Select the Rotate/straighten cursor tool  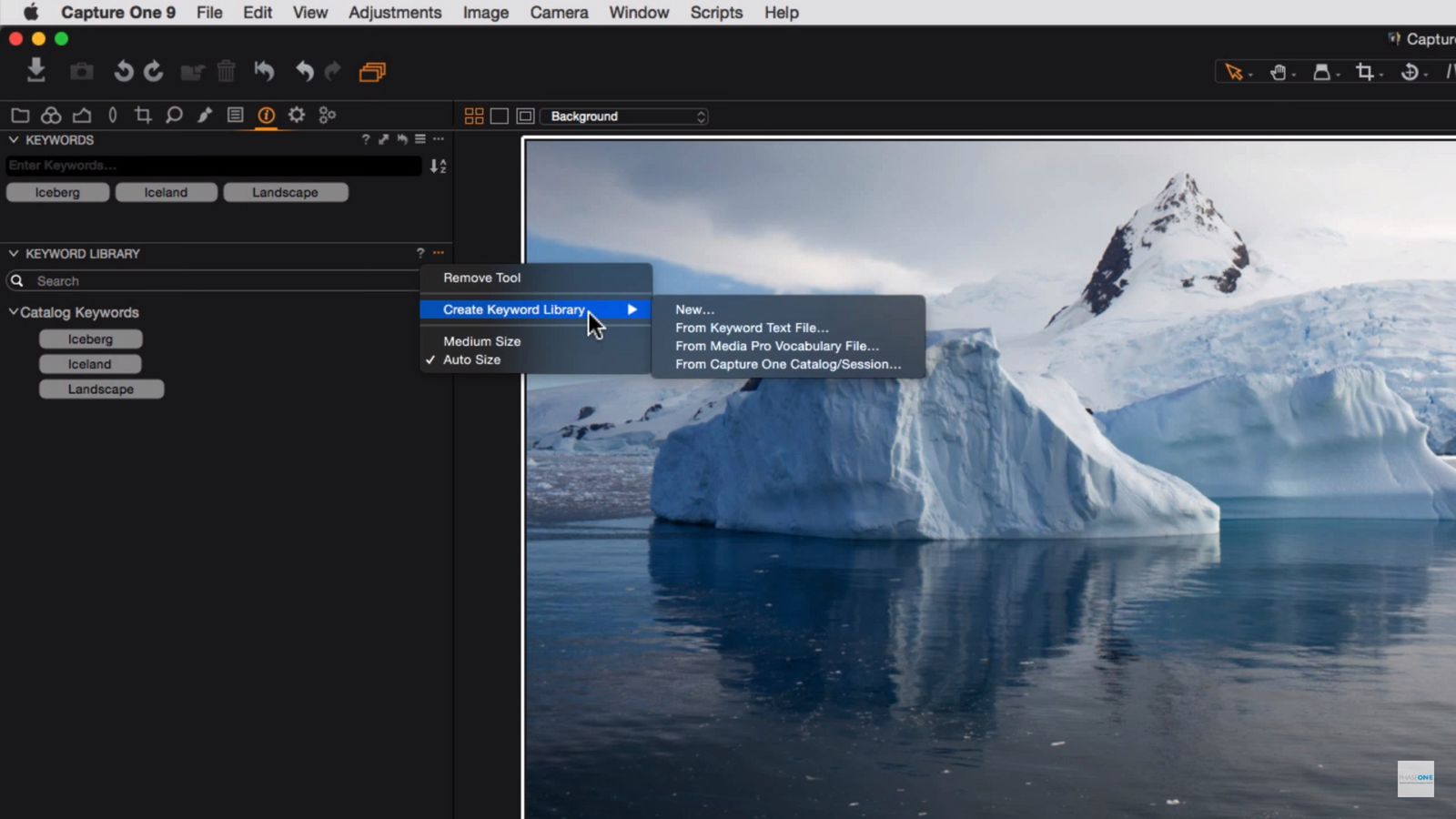tap(1410, 72)
